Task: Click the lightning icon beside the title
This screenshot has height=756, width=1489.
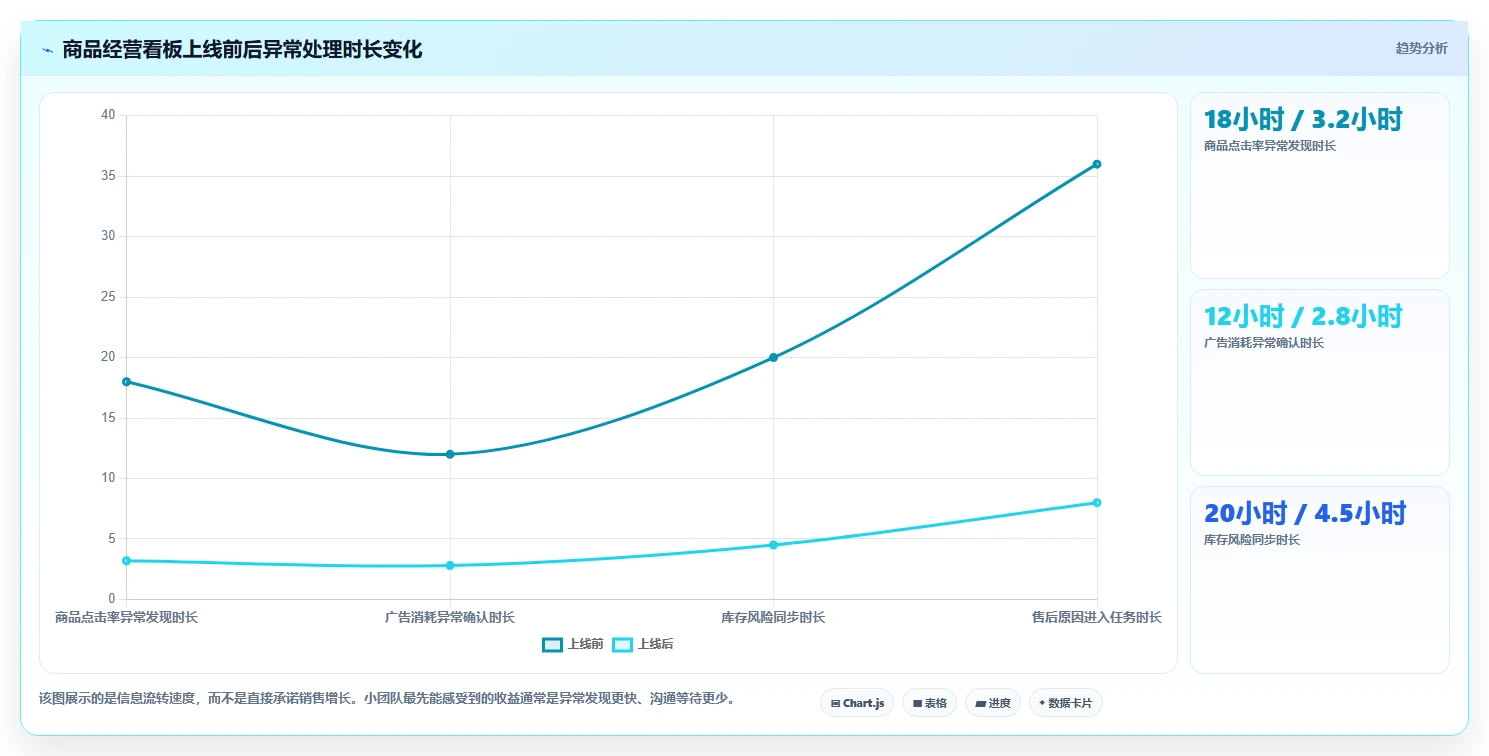Action: [47, 50]
